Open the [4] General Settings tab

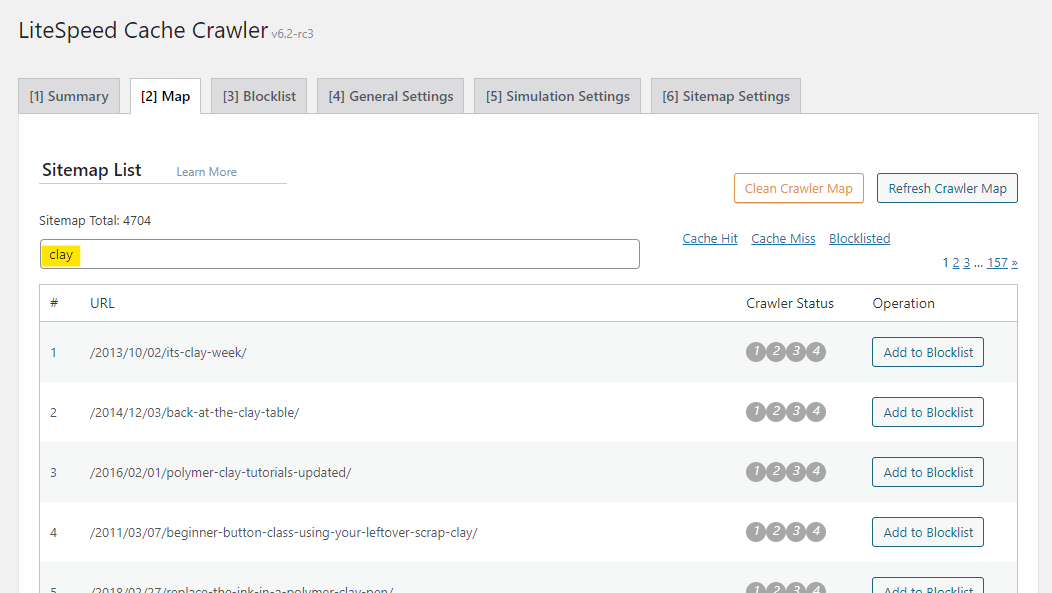click(390, 96)
